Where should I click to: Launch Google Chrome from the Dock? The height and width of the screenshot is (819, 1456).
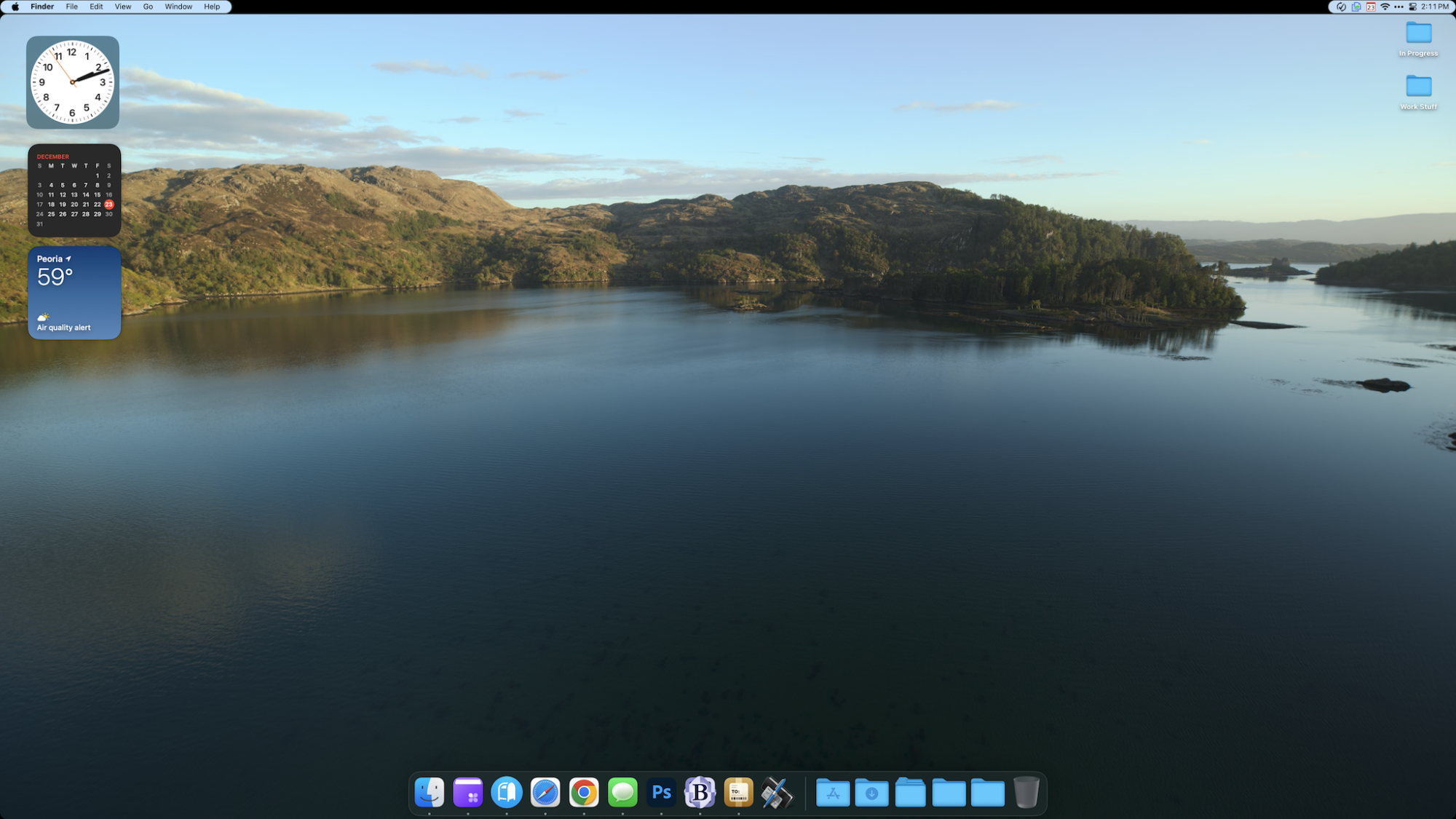point(584,792)
